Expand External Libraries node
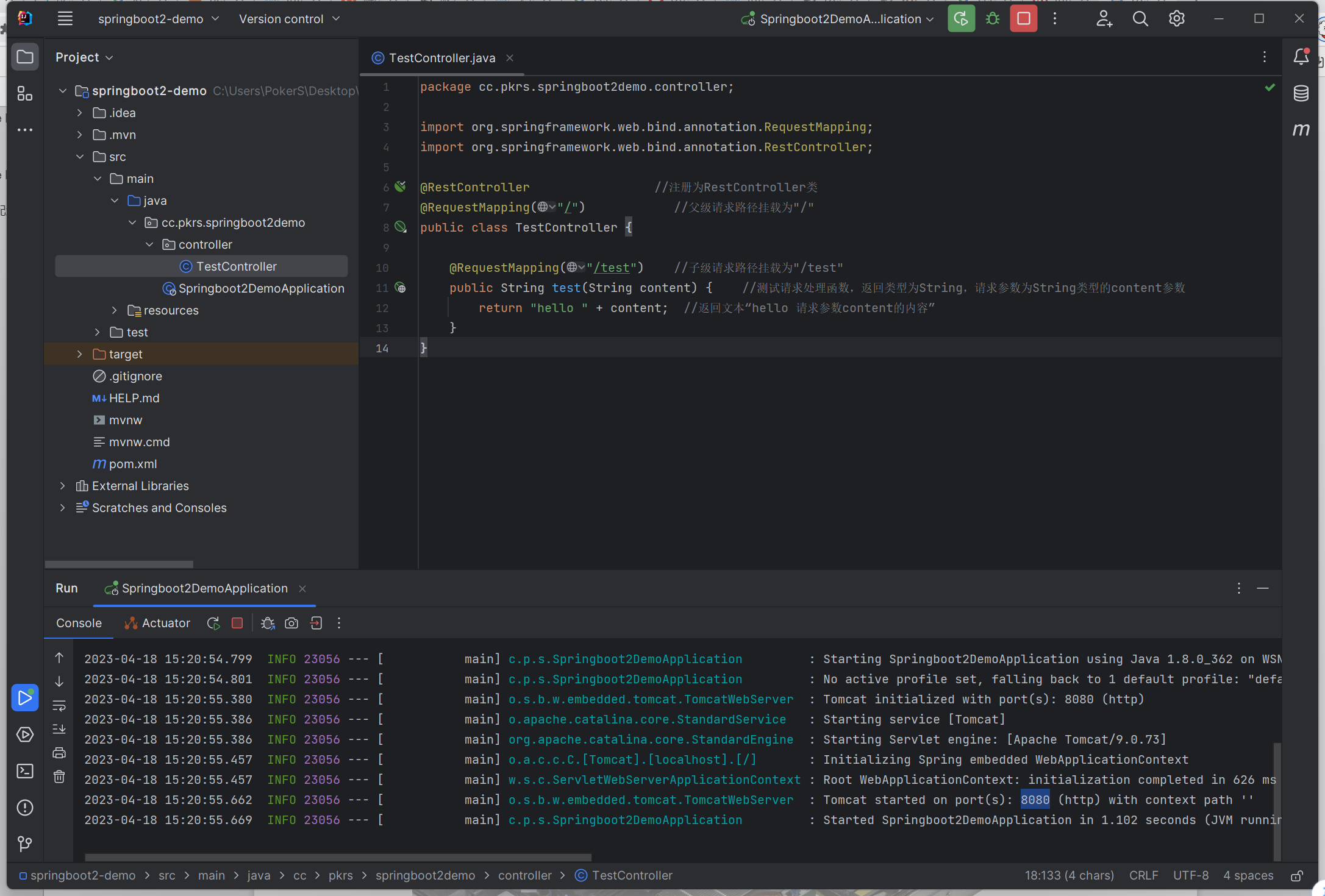This screenshot has width=1325, height=896. (x=62, y=486)
